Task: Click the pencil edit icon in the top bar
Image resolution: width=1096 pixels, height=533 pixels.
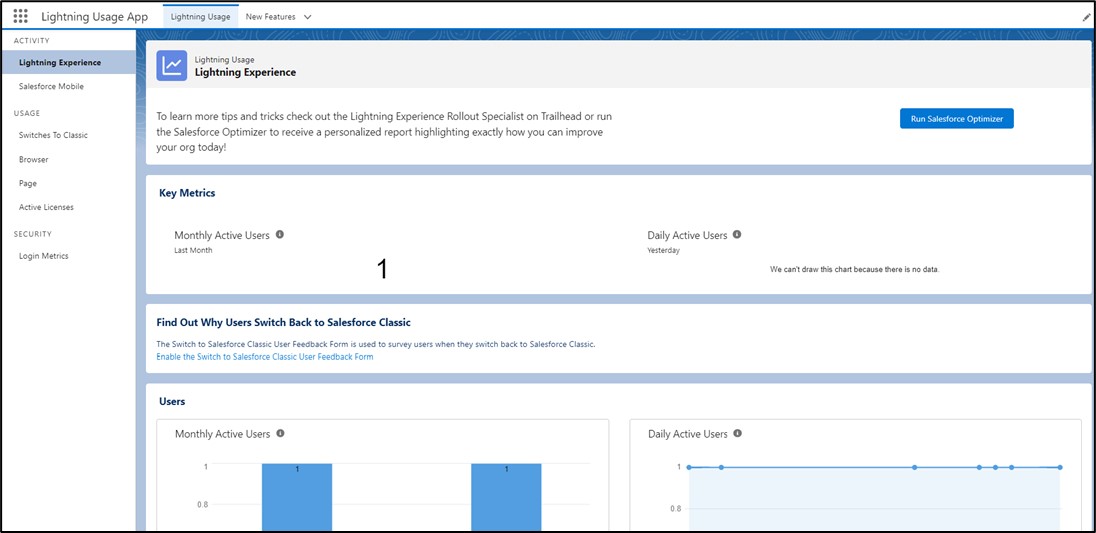Action: click(1086, 18)
